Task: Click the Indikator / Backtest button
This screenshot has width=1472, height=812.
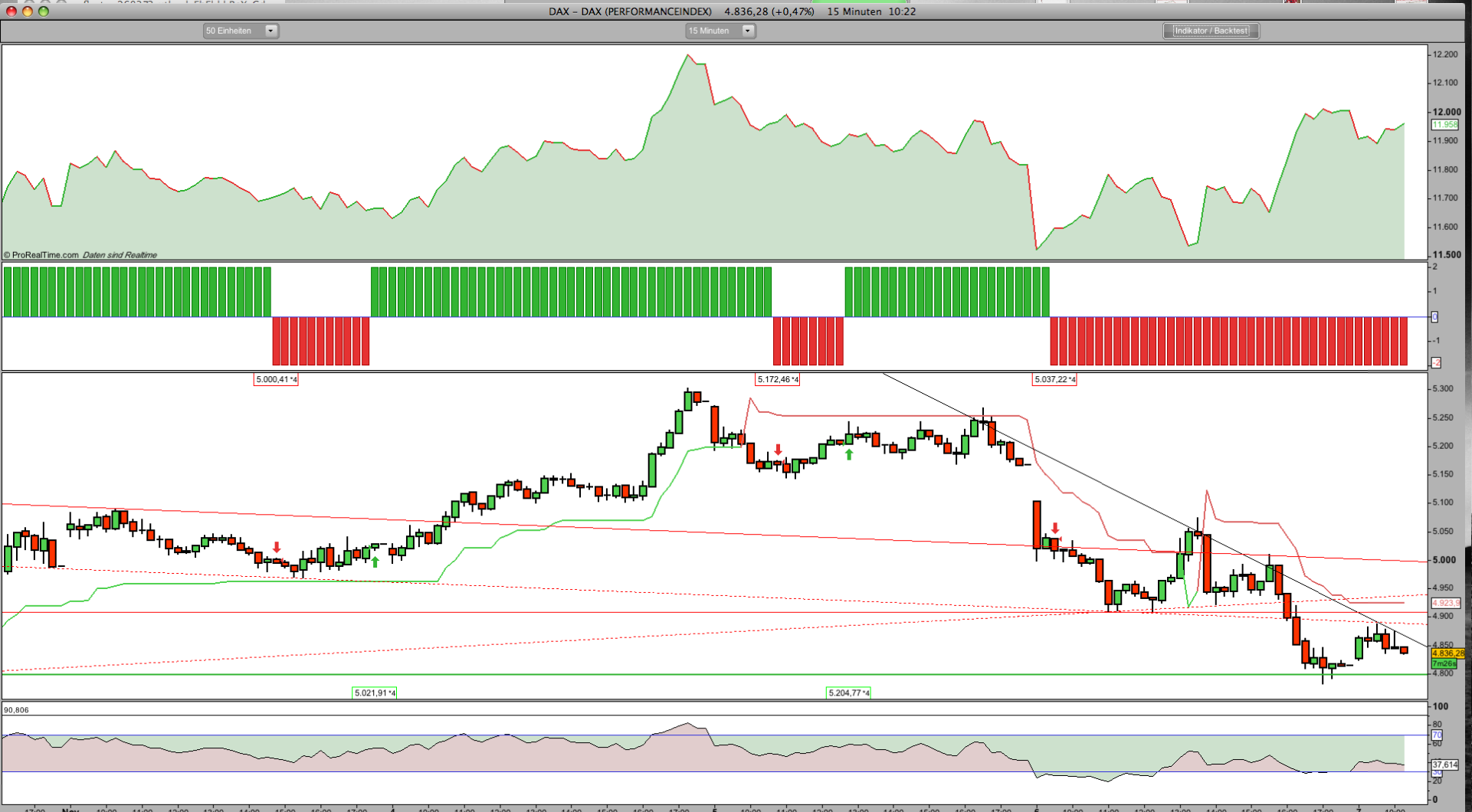Action: pos(1211,31)
